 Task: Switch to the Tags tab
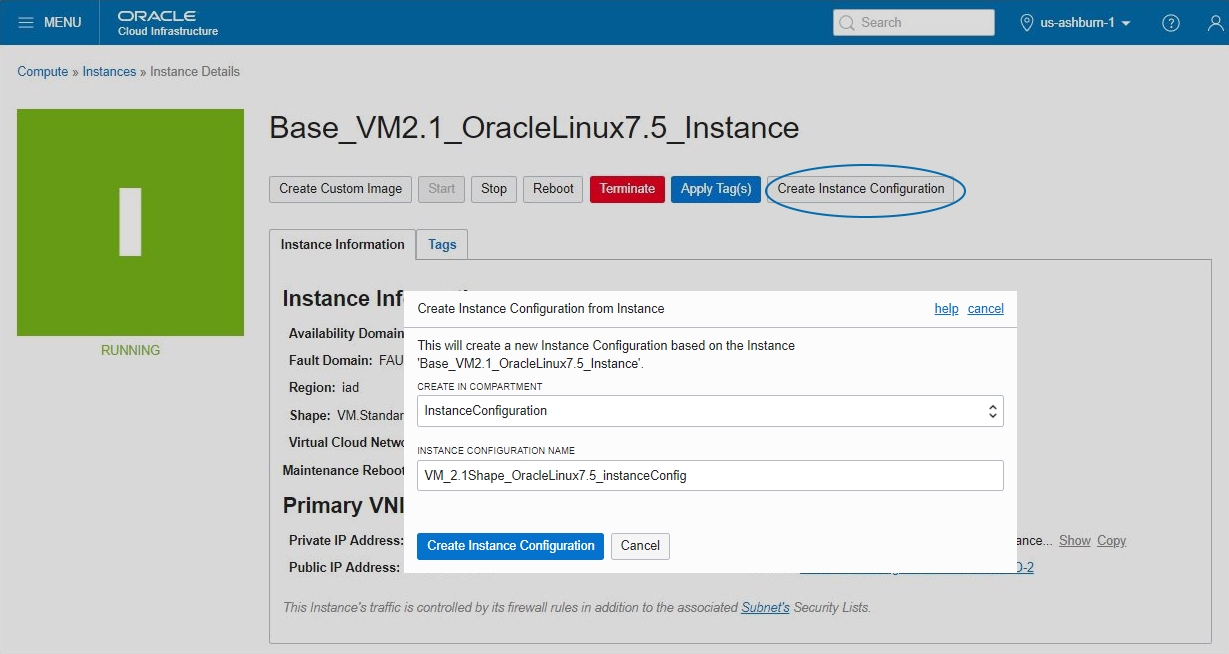pos(441,244)
